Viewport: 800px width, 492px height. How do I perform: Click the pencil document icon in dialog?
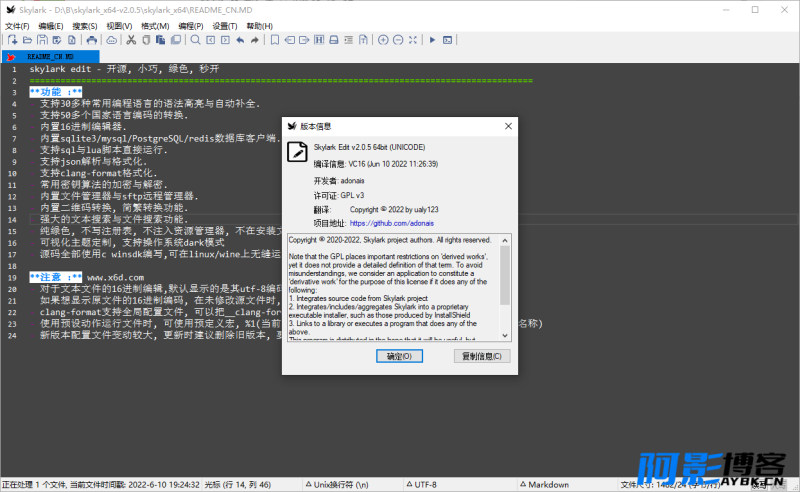[x=297, y=152]
